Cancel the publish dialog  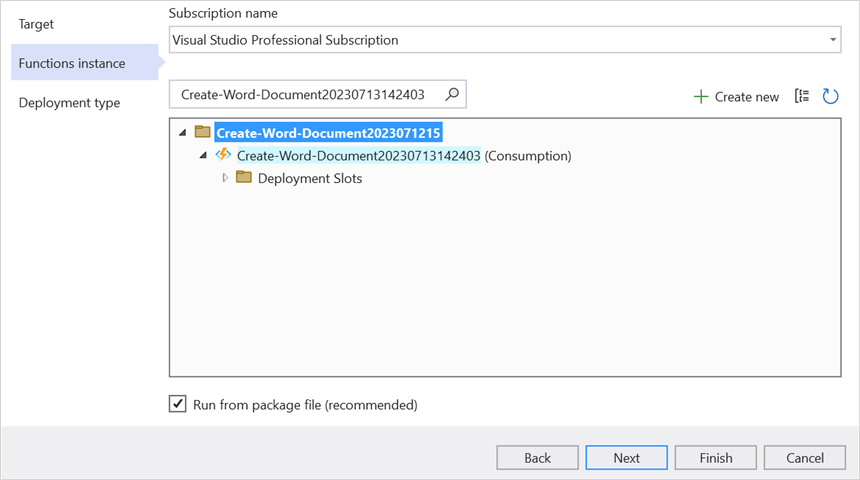point(805,458)
